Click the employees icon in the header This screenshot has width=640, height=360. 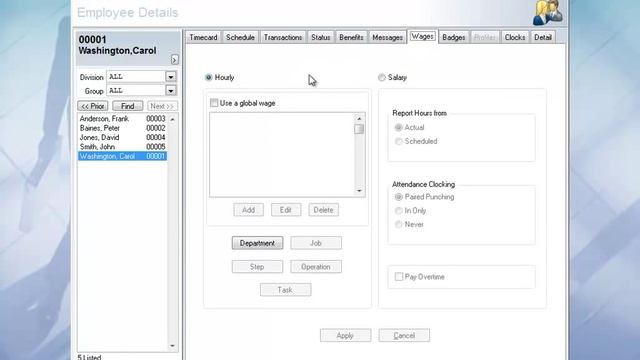548,12
